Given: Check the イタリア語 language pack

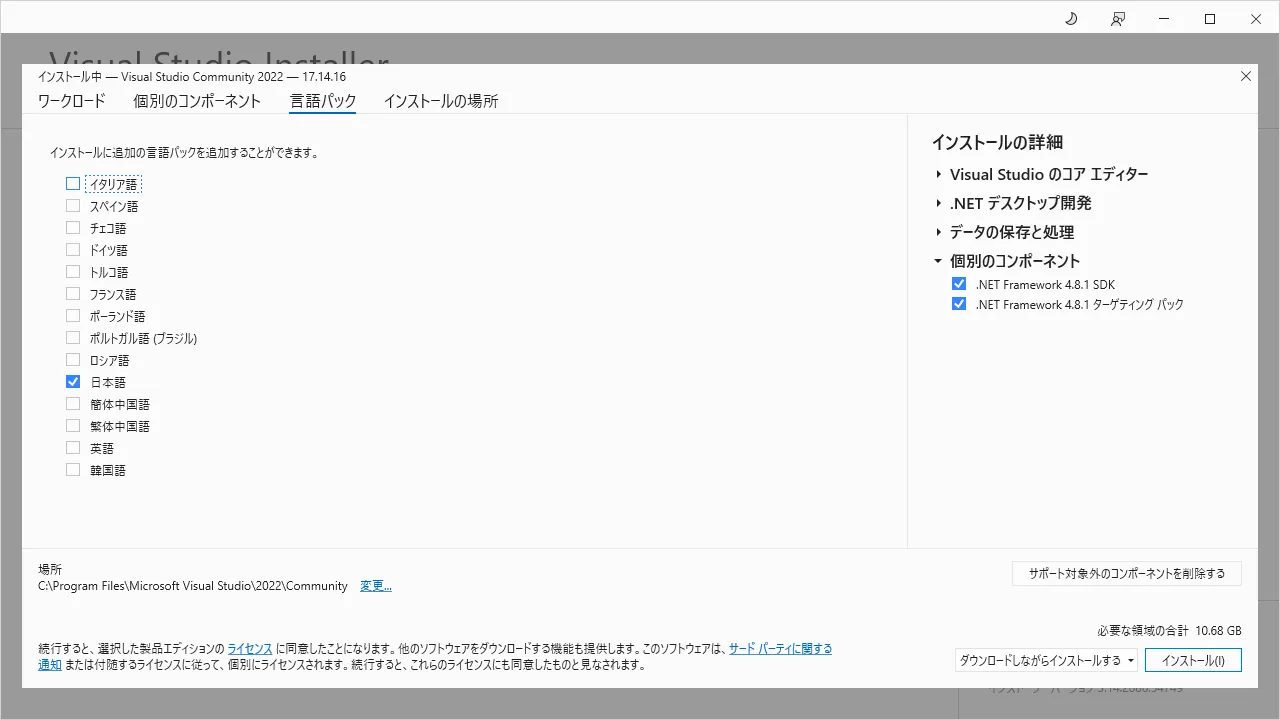Looking at the screenshot, I should pyautogui.click(x=73, y=184).
